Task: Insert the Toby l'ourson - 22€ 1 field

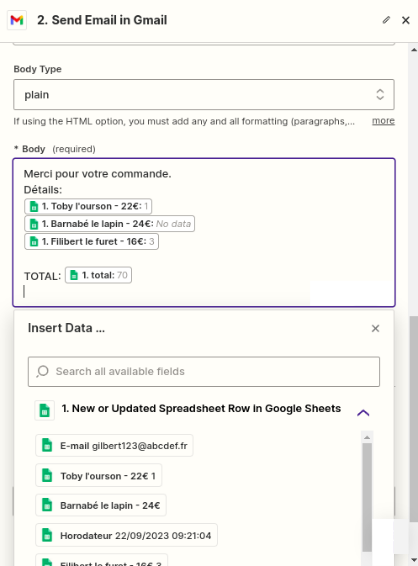Action: (x=99, y=476)
